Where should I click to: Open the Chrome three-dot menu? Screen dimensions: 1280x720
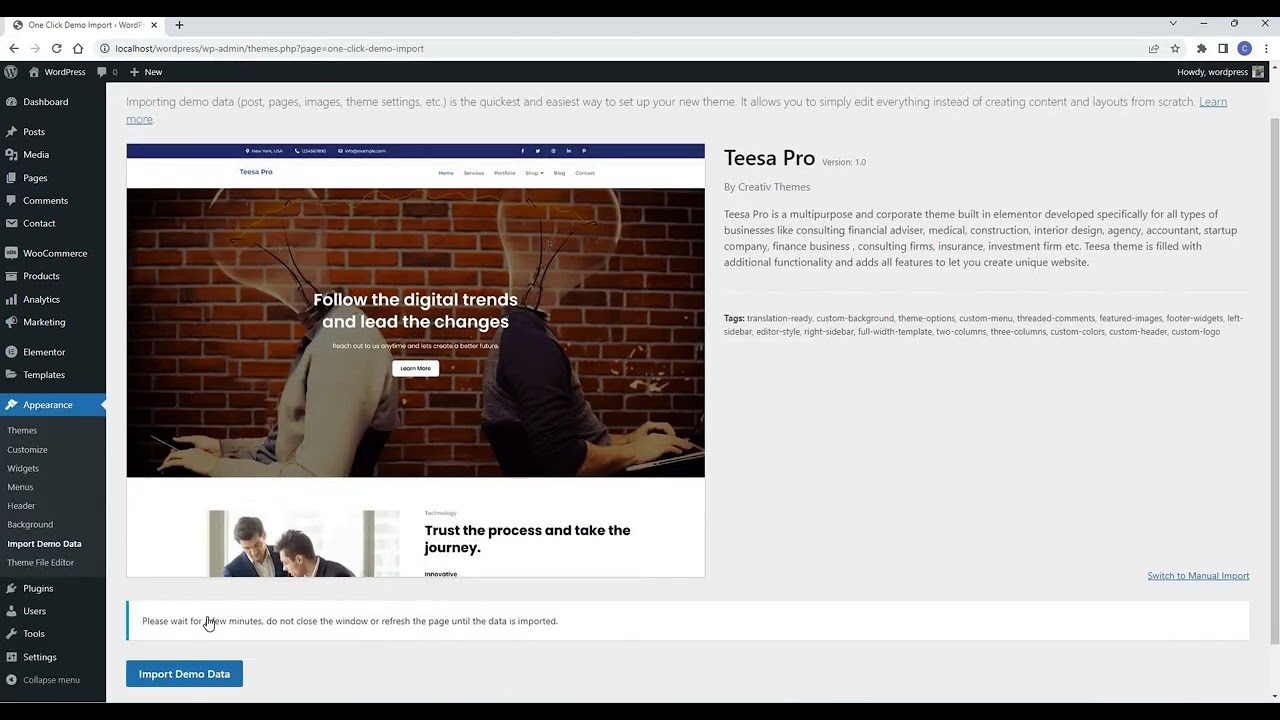pyautogui.click(x=1265, y=48)
